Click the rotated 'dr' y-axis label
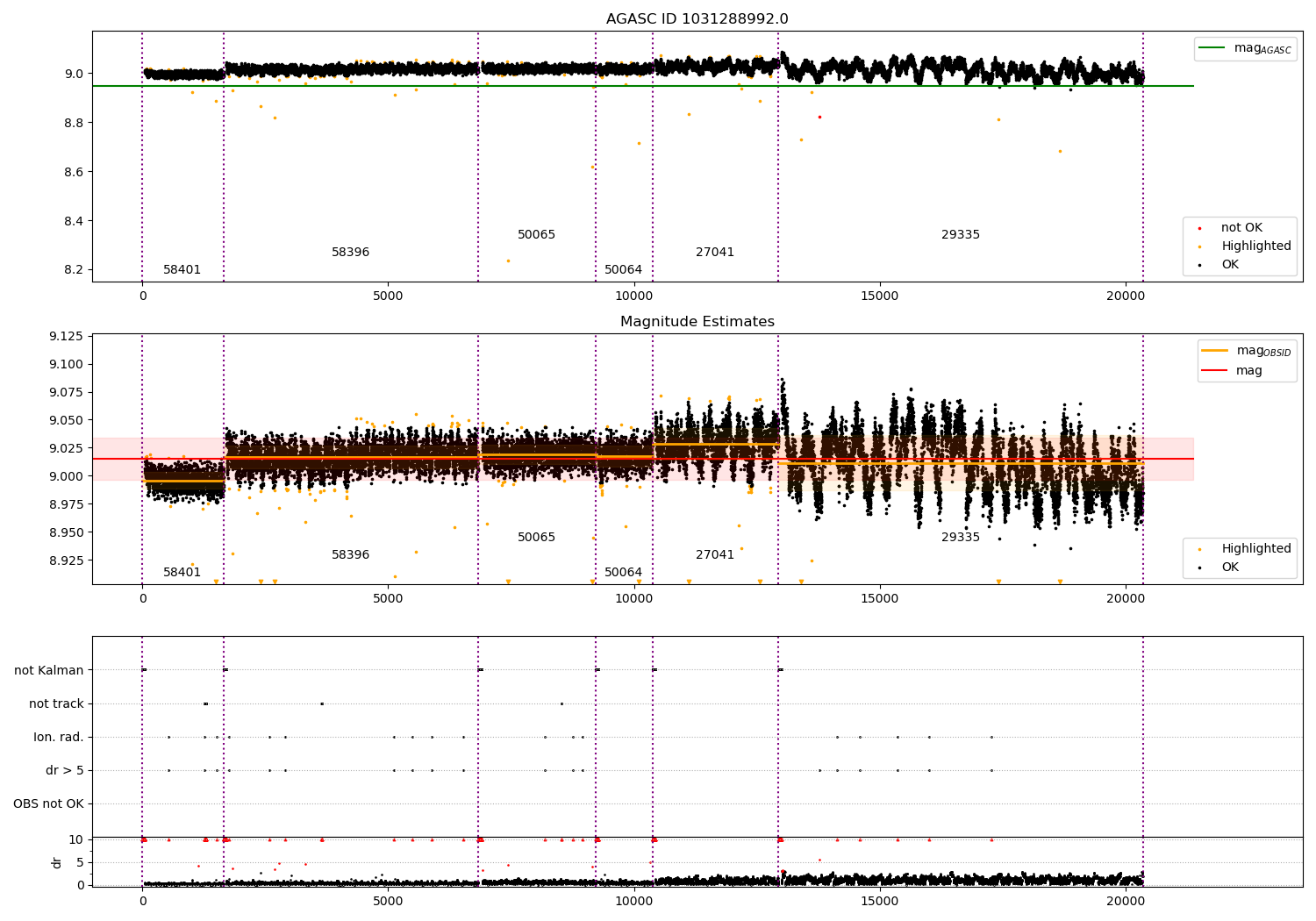 pyautogui.click(x=57, y=862)
